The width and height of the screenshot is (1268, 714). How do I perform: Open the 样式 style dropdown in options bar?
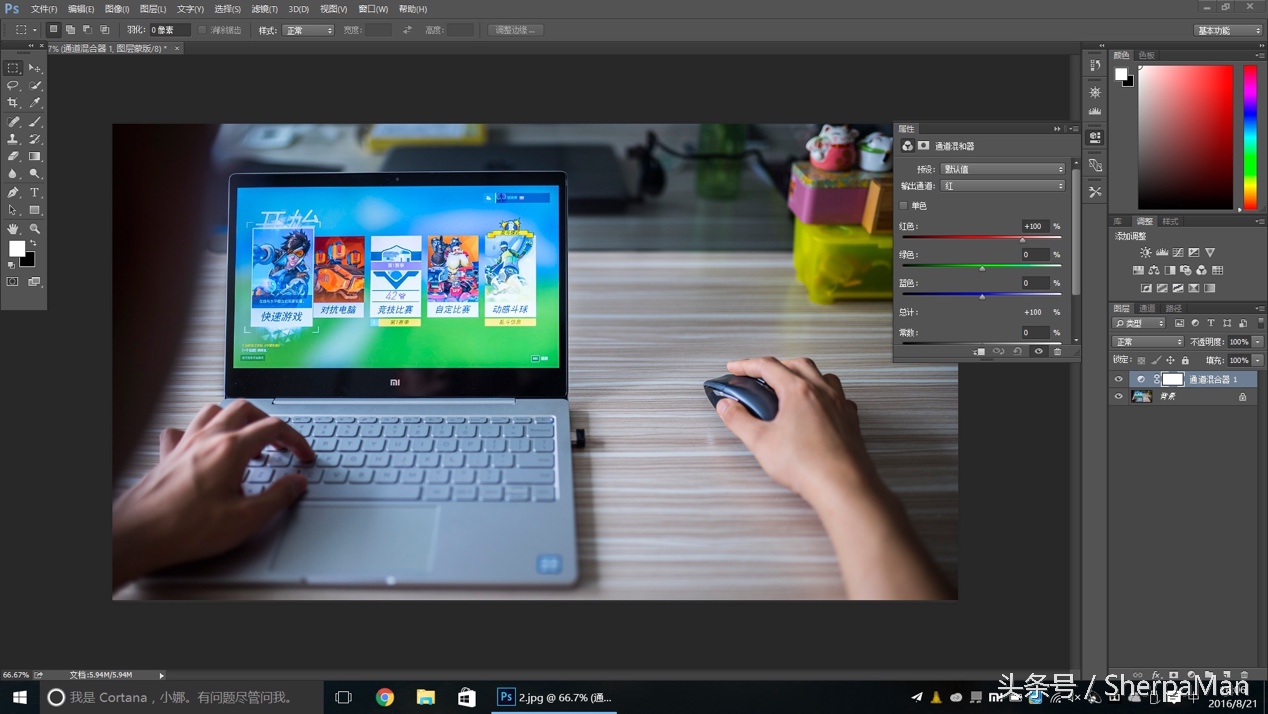(x=308, y=31)
